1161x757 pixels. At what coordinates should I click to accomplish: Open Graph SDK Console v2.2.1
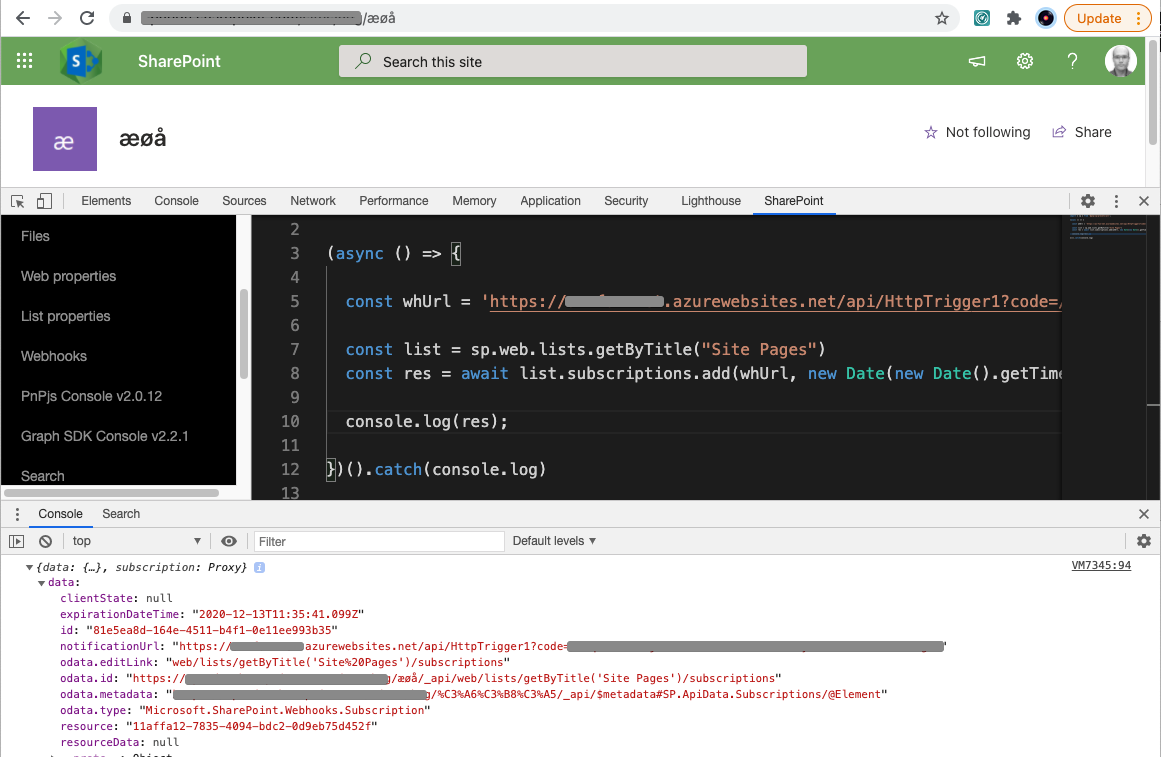(x=105, y=436)
